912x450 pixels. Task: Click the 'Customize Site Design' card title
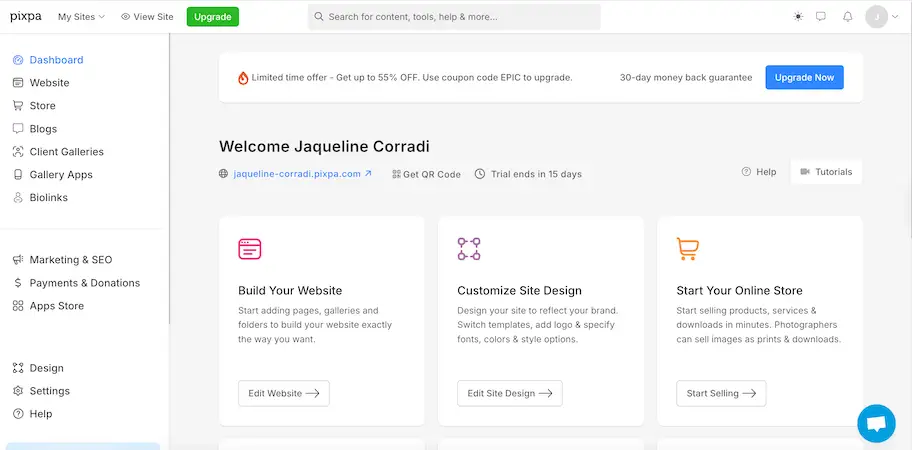click(x=519, y=291)
